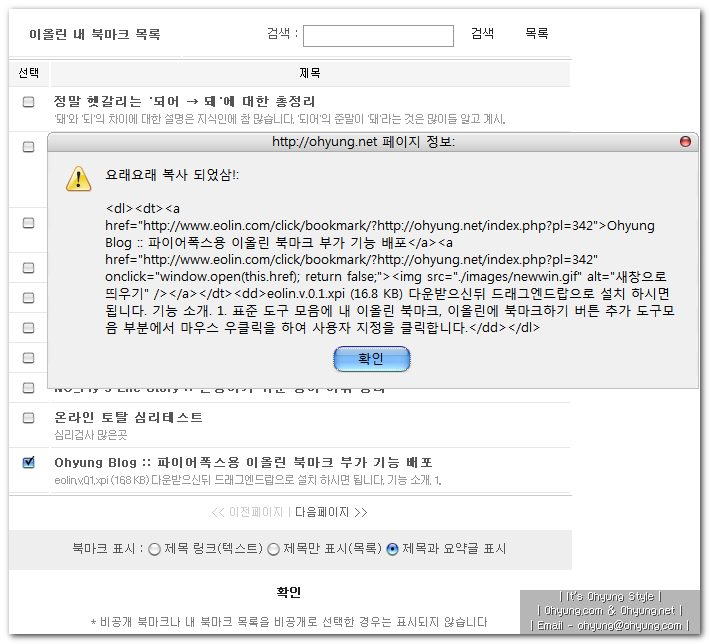
Task: Choose the 제목만 표시(목록) radio option
Action: [x=273, y=549]
